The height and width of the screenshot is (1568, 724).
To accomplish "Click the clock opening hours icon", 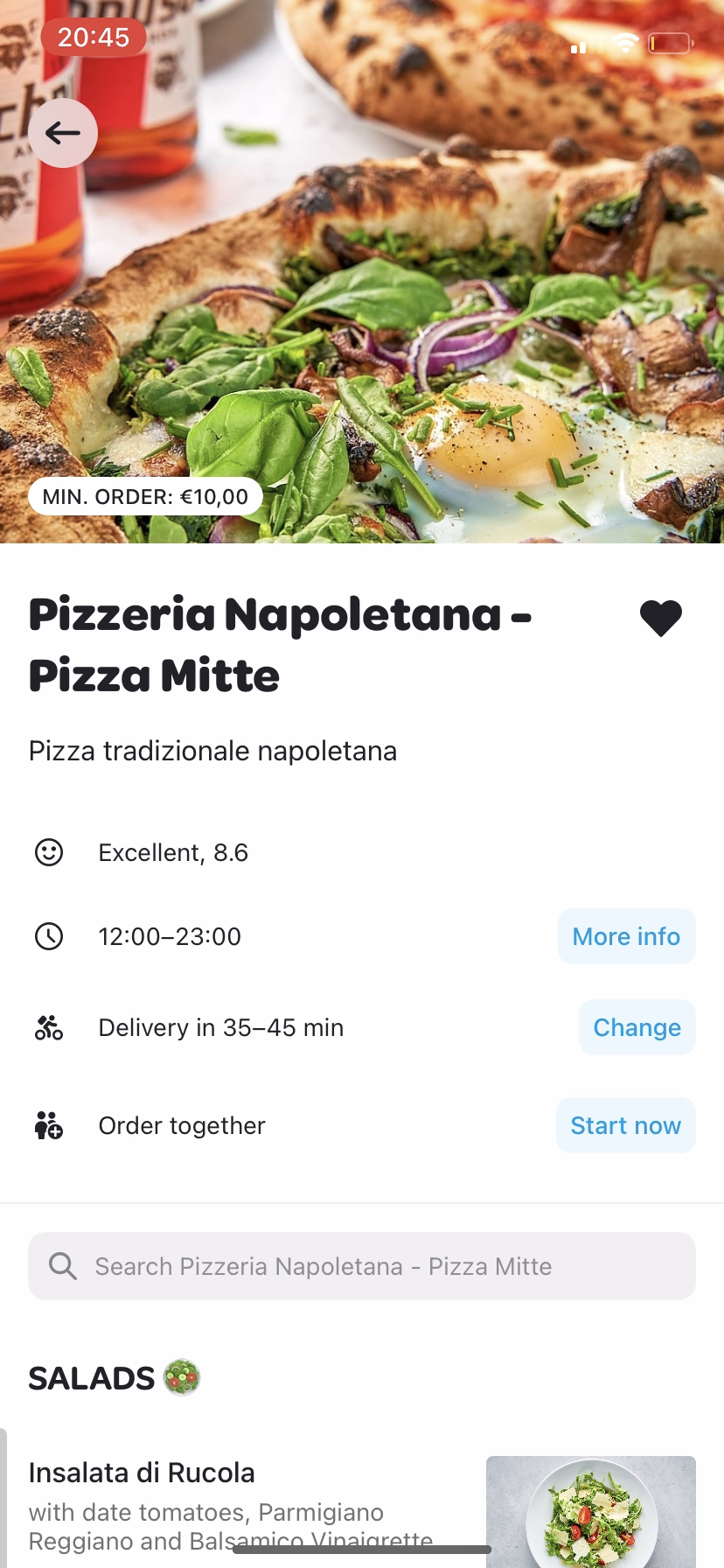I will (x=49, y=936).
